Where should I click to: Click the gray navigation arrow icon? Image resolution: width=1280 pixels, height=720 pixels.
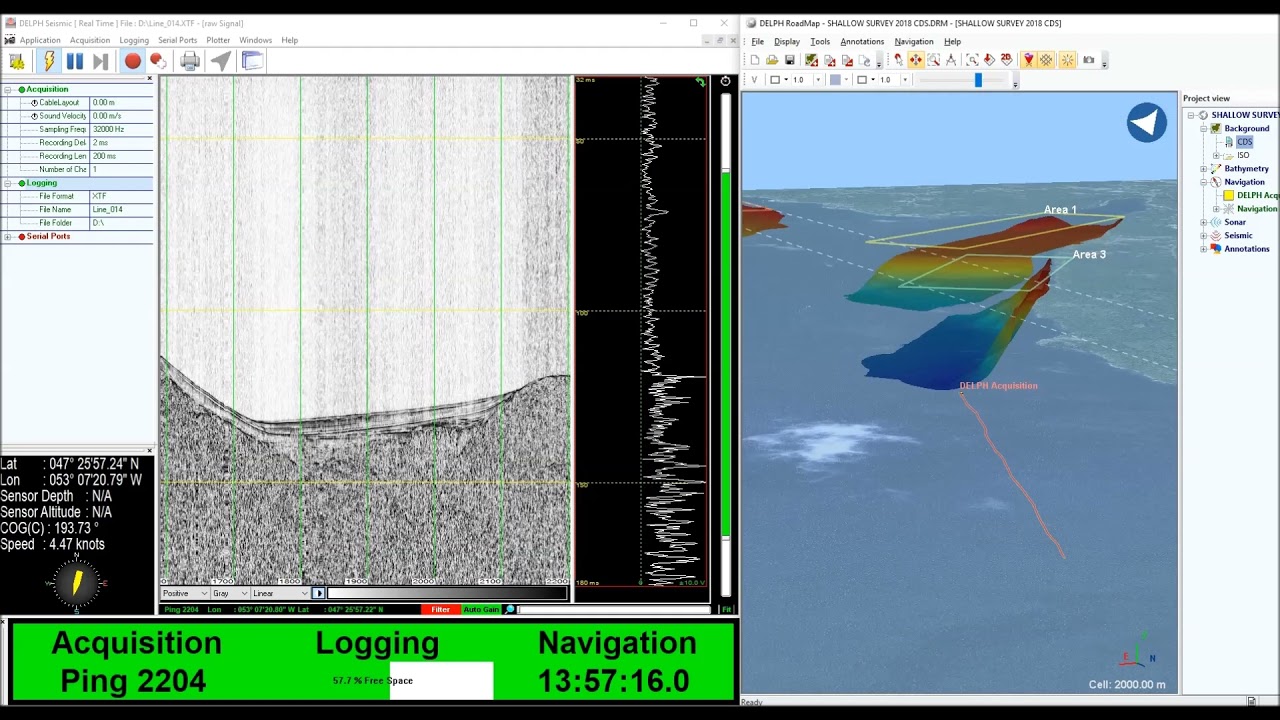tap(221, 61)
